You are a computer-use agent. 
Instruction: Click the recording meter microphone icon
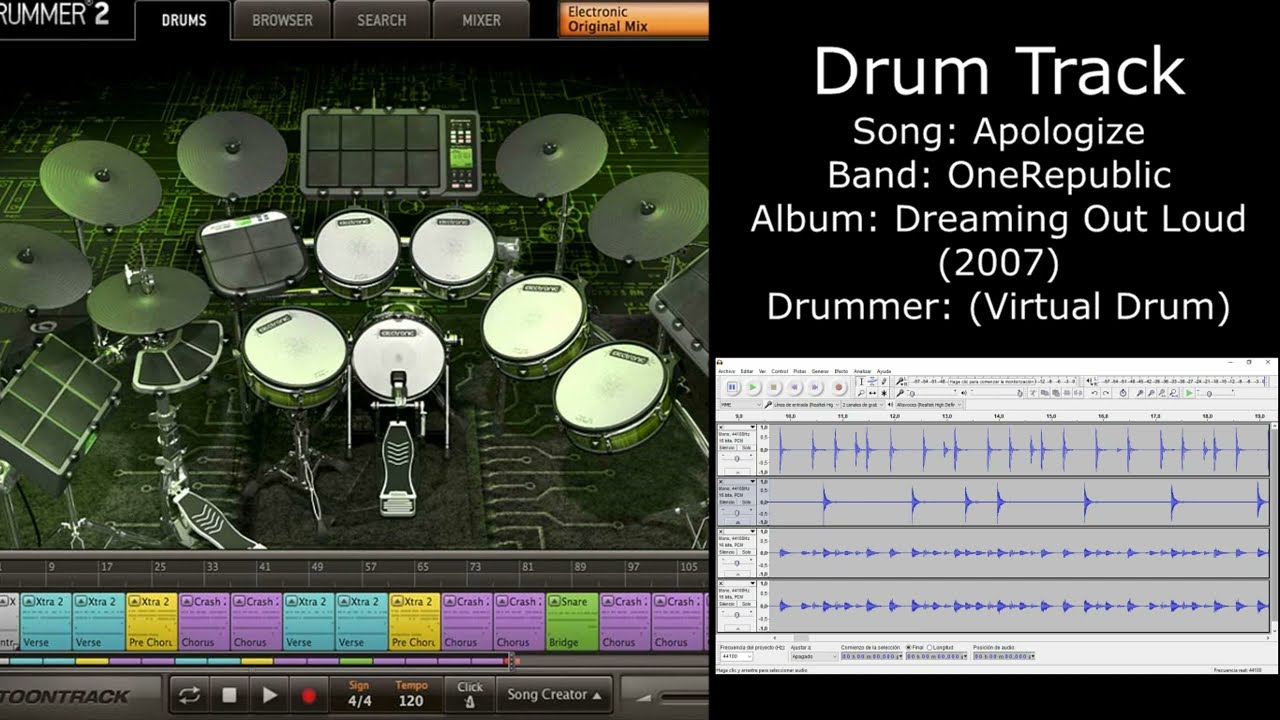(900, 381)
